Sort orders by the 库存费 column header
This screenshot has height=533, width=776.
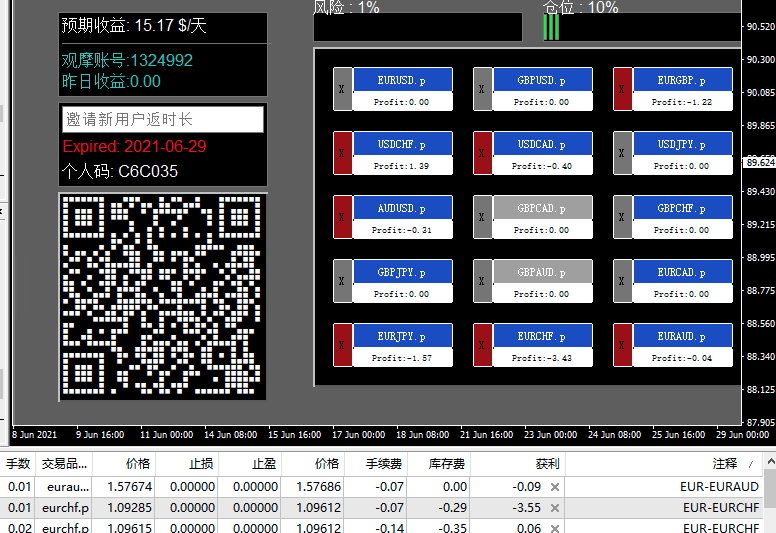point(438,464)
